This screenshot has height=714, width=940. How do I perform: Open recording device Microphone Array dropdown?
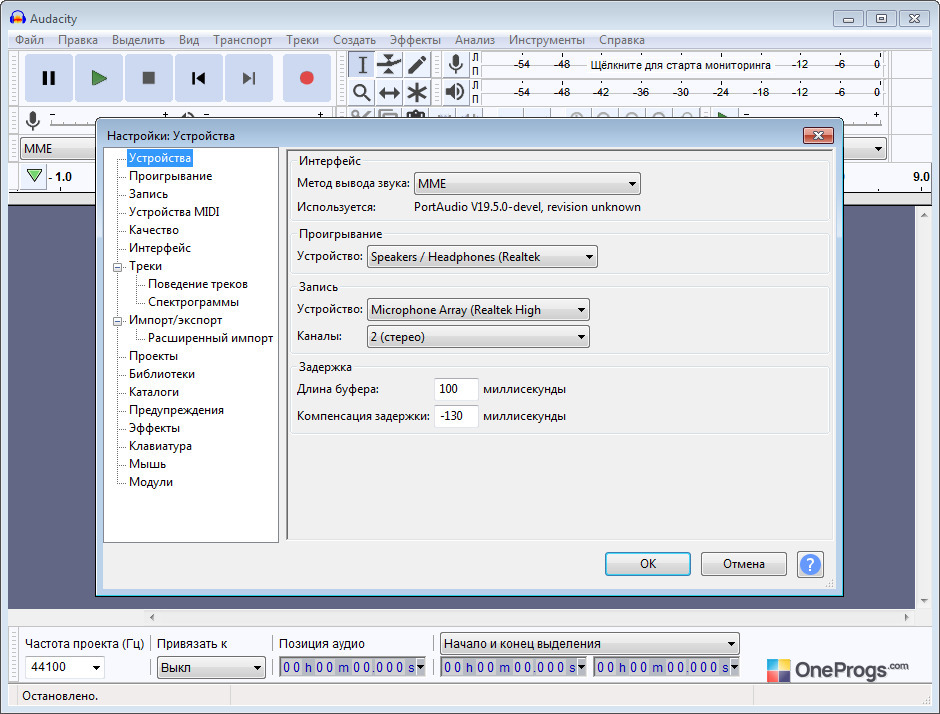click(478, 310)
